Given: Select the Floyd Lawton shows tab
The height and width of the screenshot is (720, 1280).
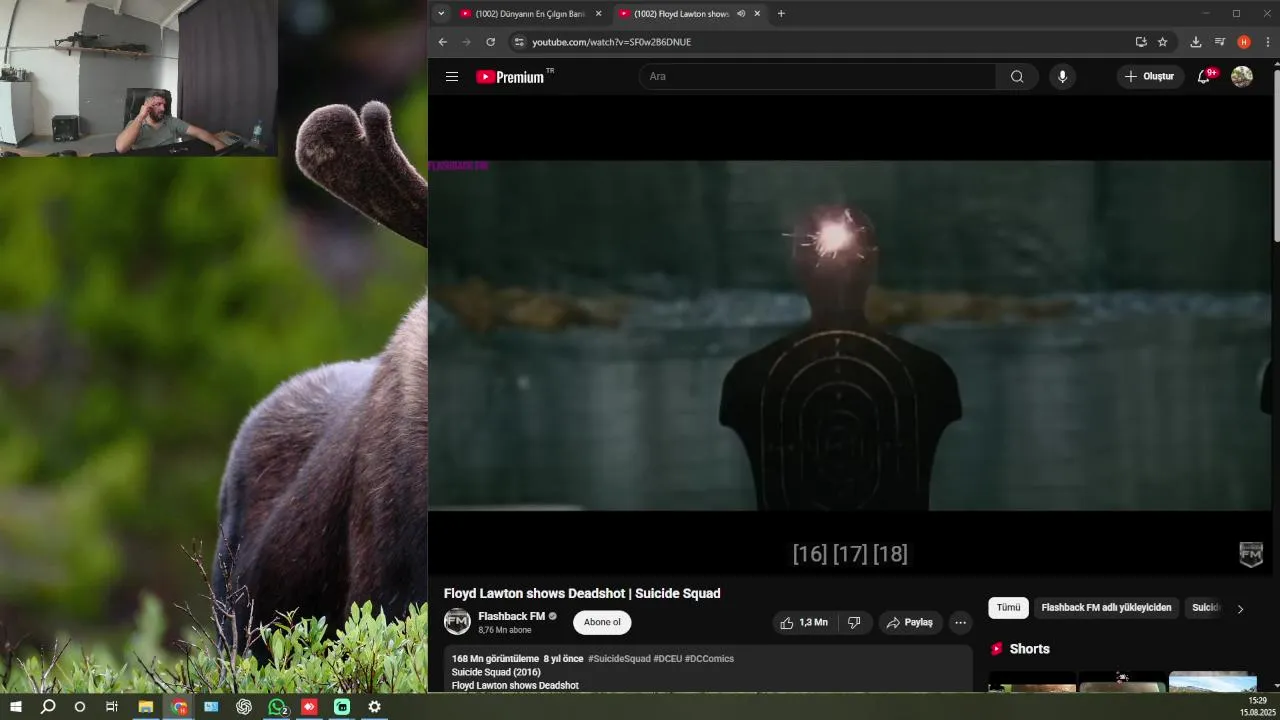Looking at the screenshot, I should (x=681, y=14).
